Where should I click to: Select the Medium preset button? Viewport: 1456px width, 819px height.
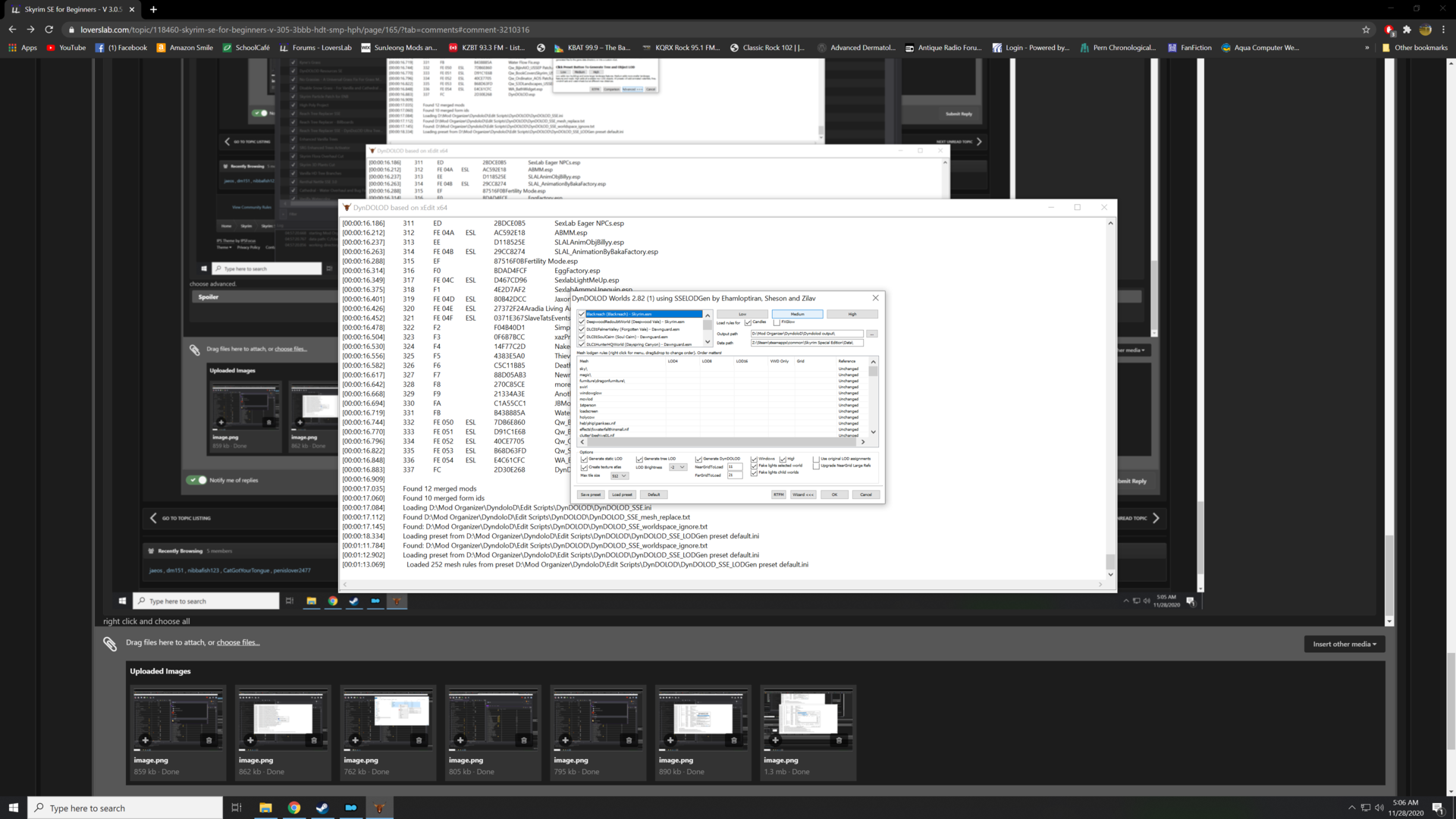click(x=797, y=314)
